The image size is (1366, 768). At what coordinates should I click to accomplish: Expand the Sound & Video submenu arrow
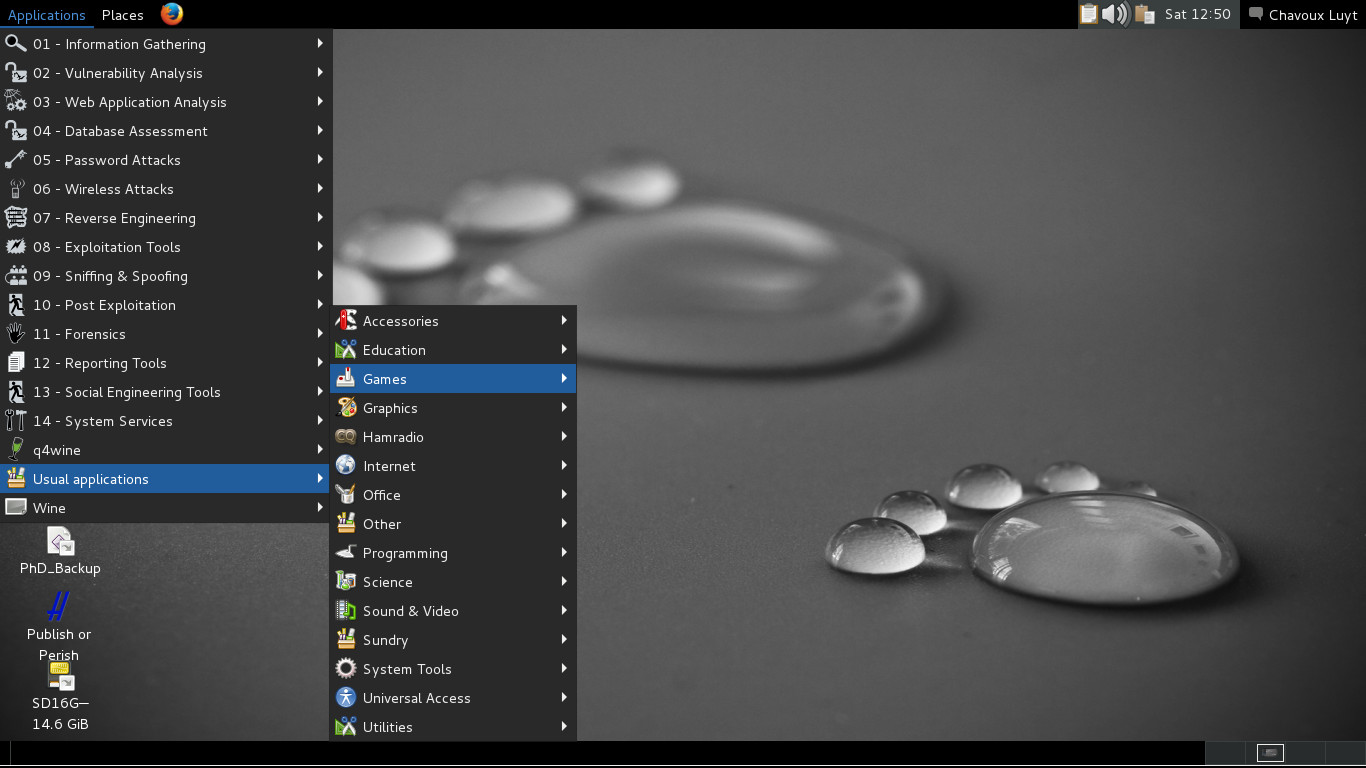pyautogui.click(x=564, y=611)
